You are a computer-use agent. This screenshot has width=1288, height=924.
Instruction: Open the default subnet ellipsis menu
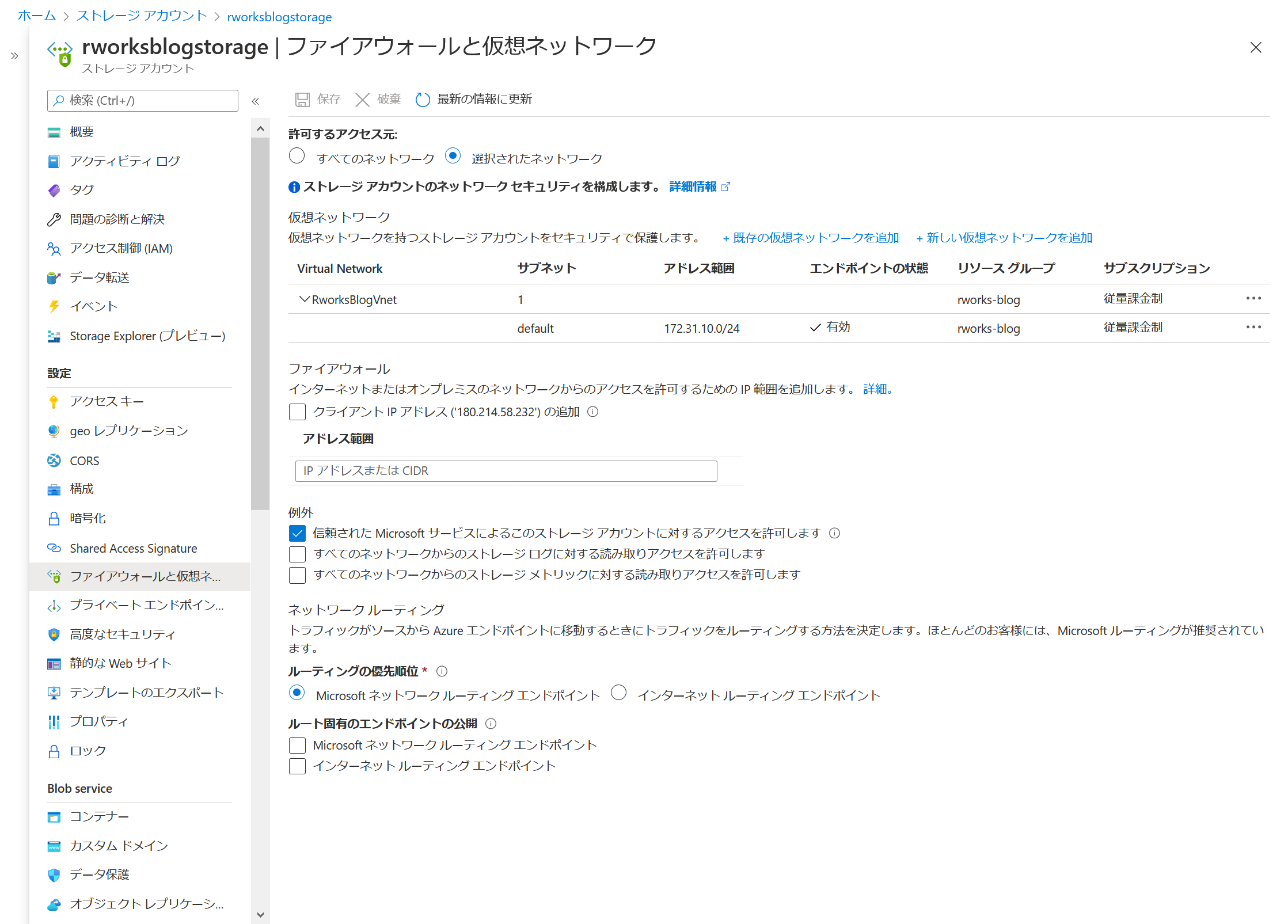point(1253,327)
